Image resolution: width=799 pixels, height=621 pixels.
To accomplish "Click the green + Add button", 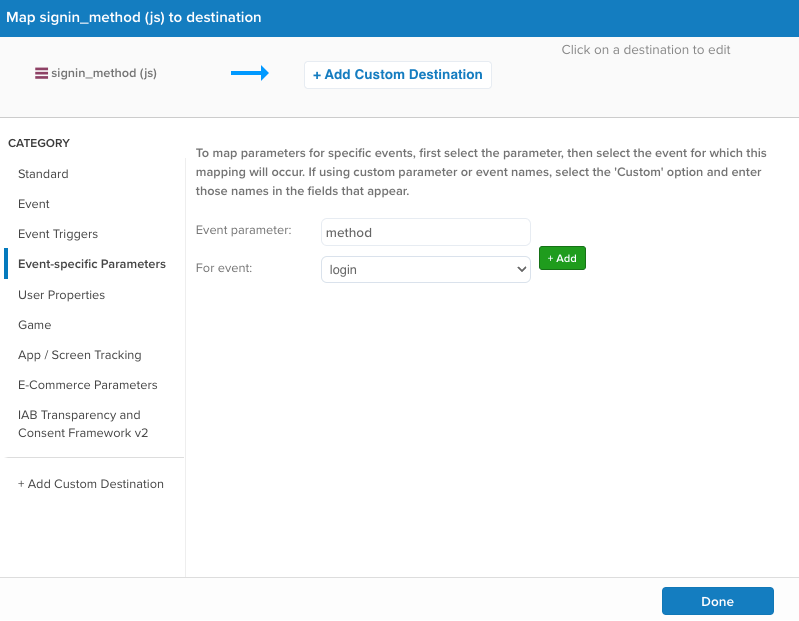I will [562, 258].
